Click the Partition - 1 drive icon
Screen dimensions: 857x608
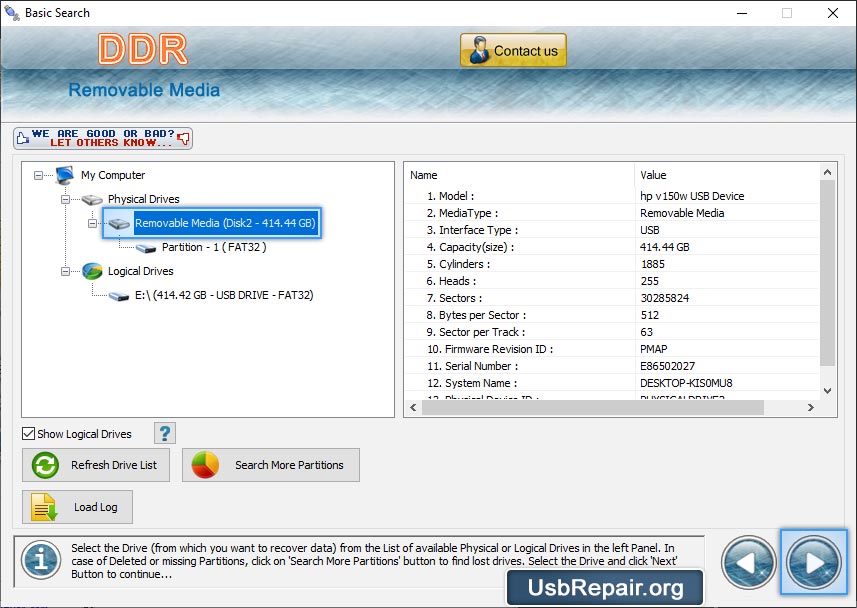tap(146, 248)
